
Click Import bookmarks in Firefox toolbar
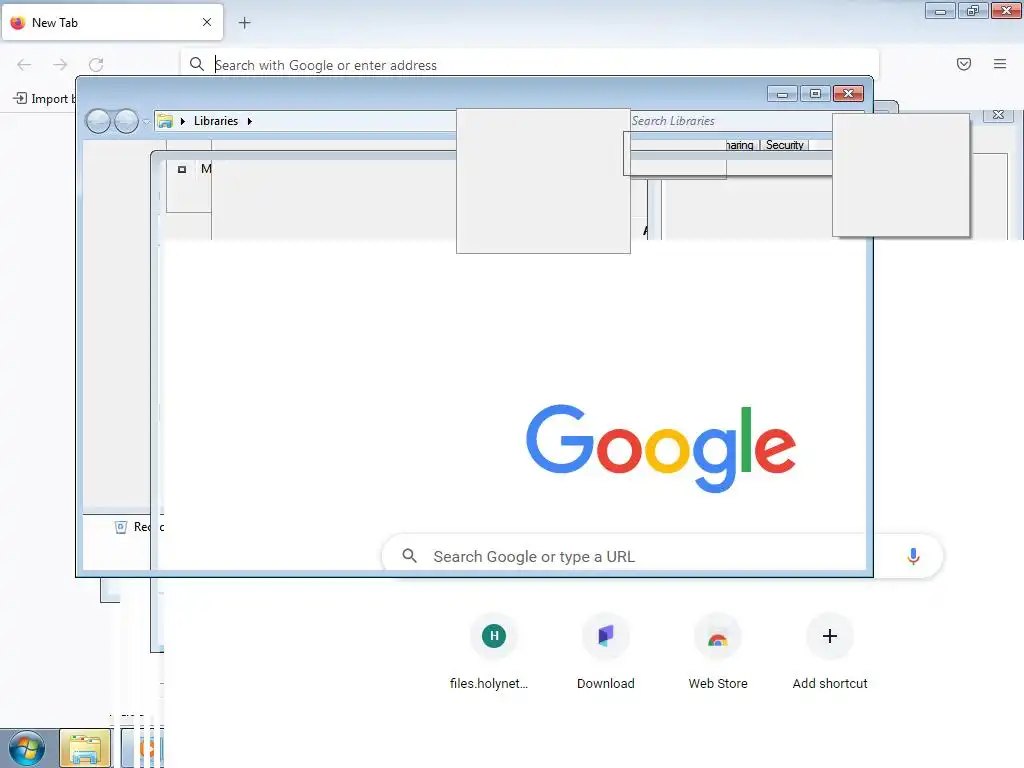tap(43, 99)
